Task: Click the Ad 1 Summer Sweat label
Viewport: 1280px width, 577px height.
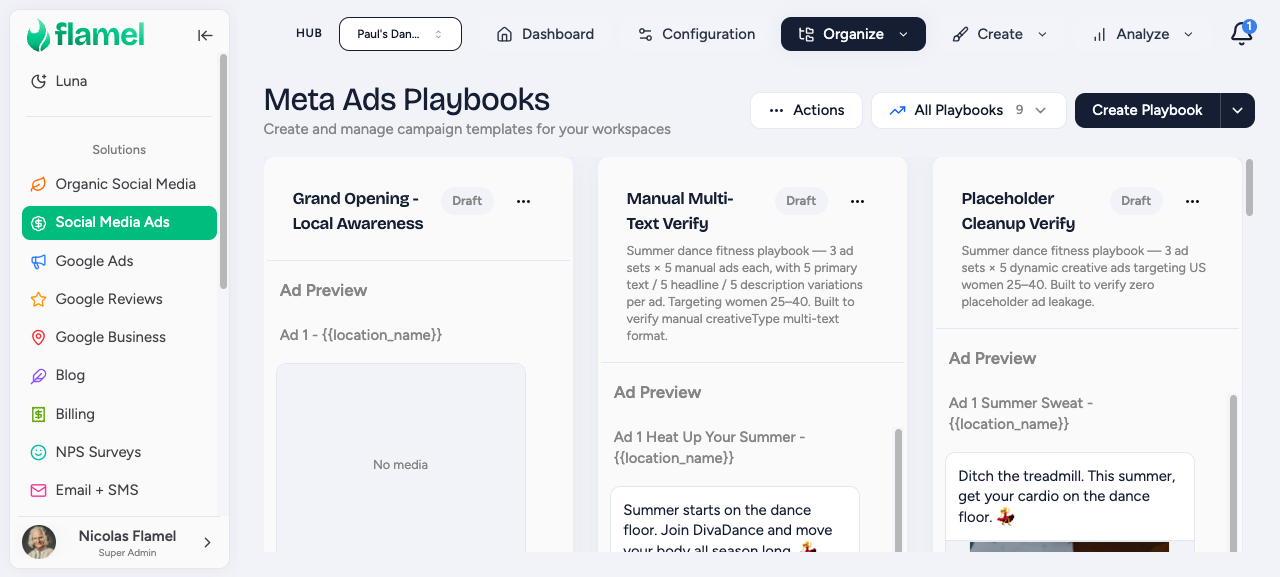Action: 1021,413
